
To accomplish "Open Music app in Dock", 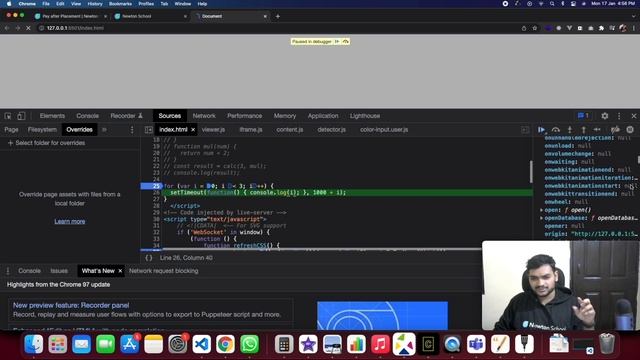I will [380, 344].
